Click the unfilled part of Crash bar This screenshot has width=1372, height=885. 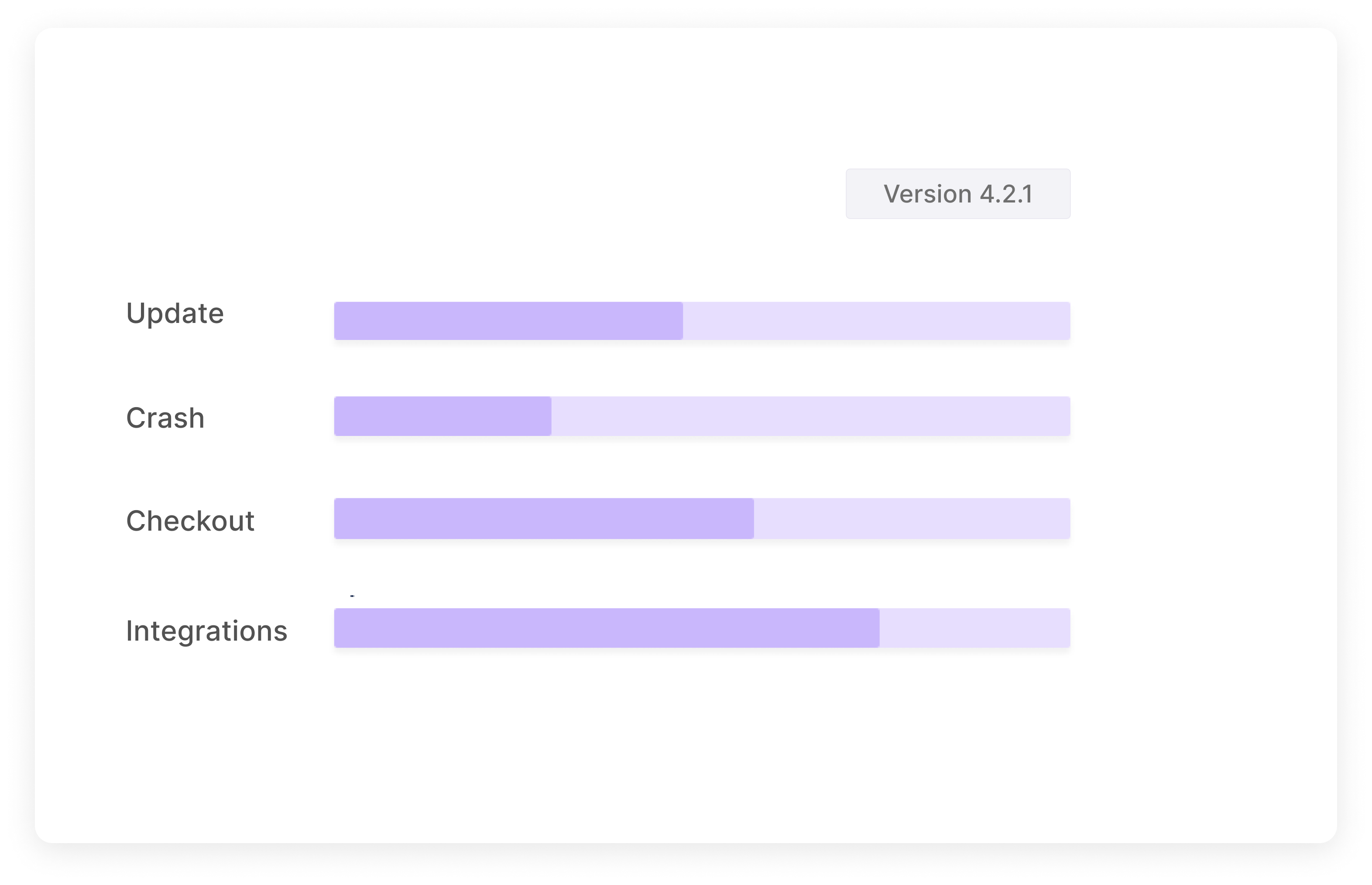(811, 416)
